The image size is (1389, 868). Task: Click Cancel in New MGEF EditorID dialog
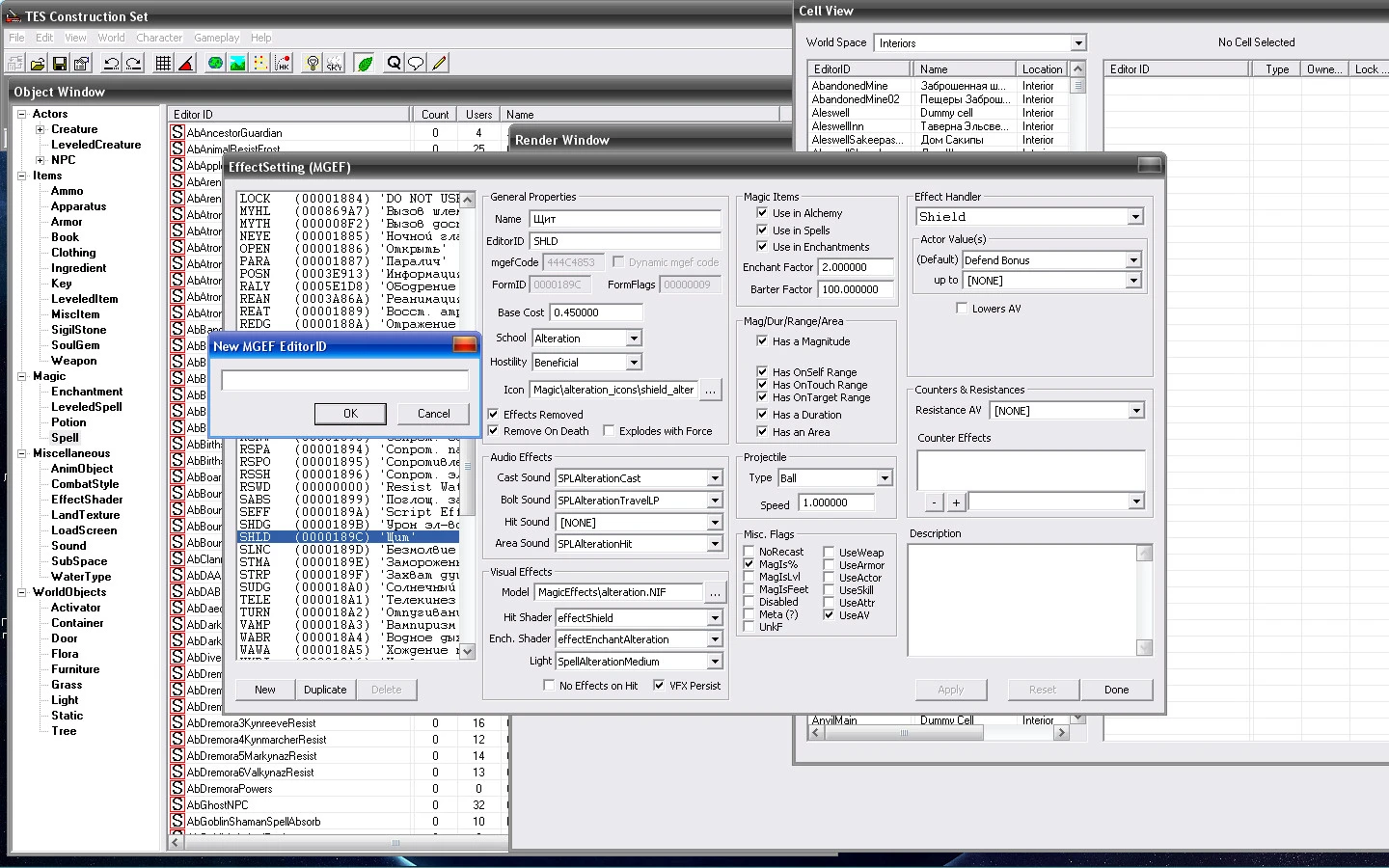[433, 414]
